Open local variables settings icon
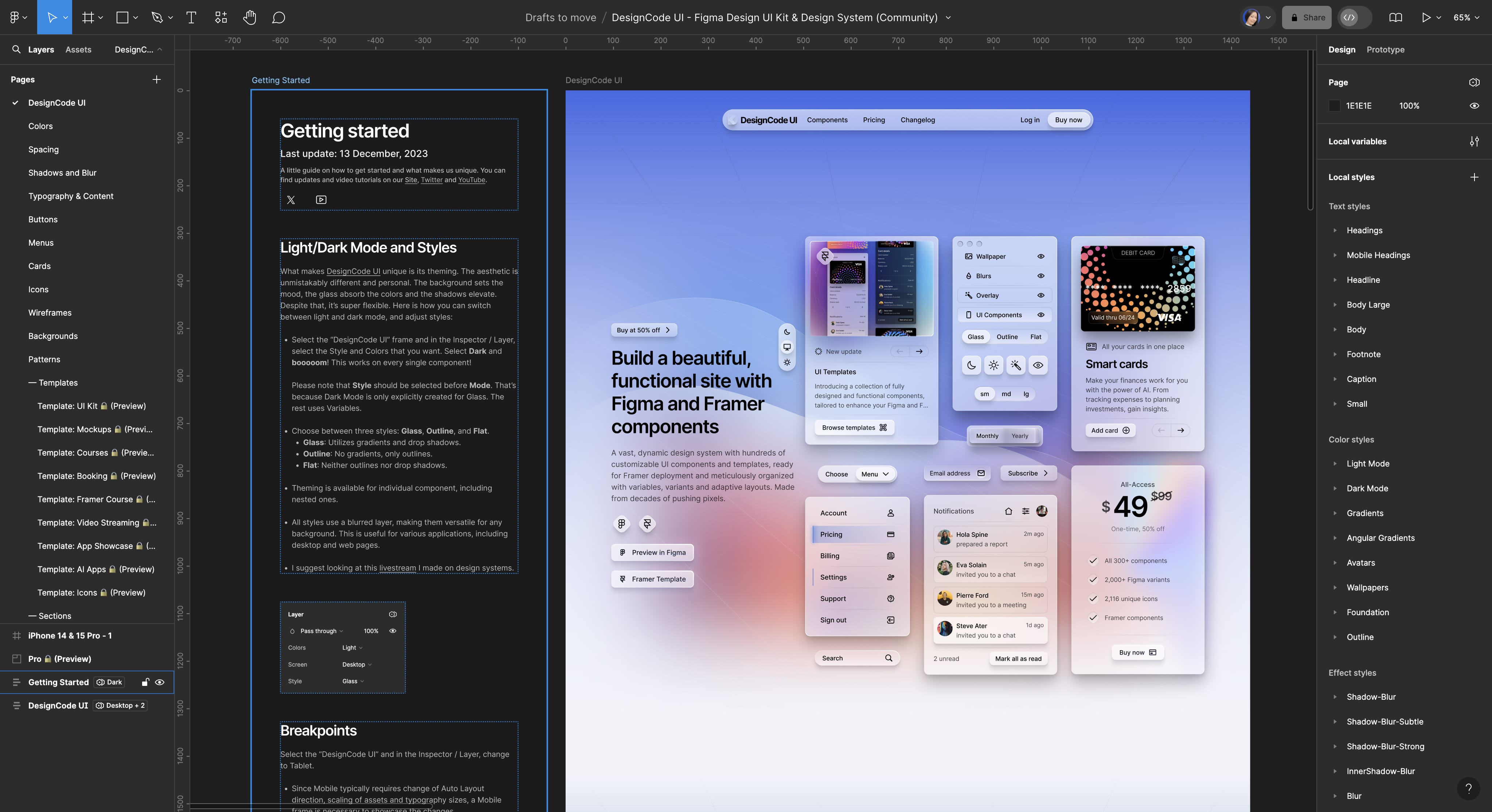1492x812 pixels. click(x=1474, y=141)
